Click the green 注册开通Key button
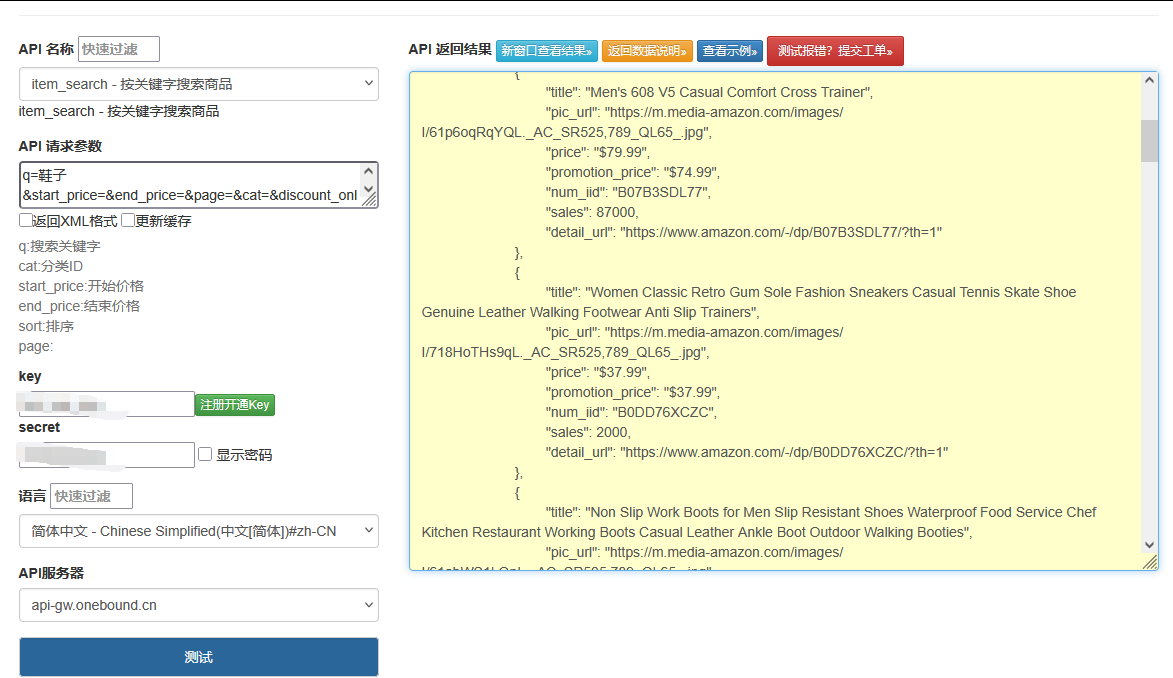 click(x=235, y=405)
